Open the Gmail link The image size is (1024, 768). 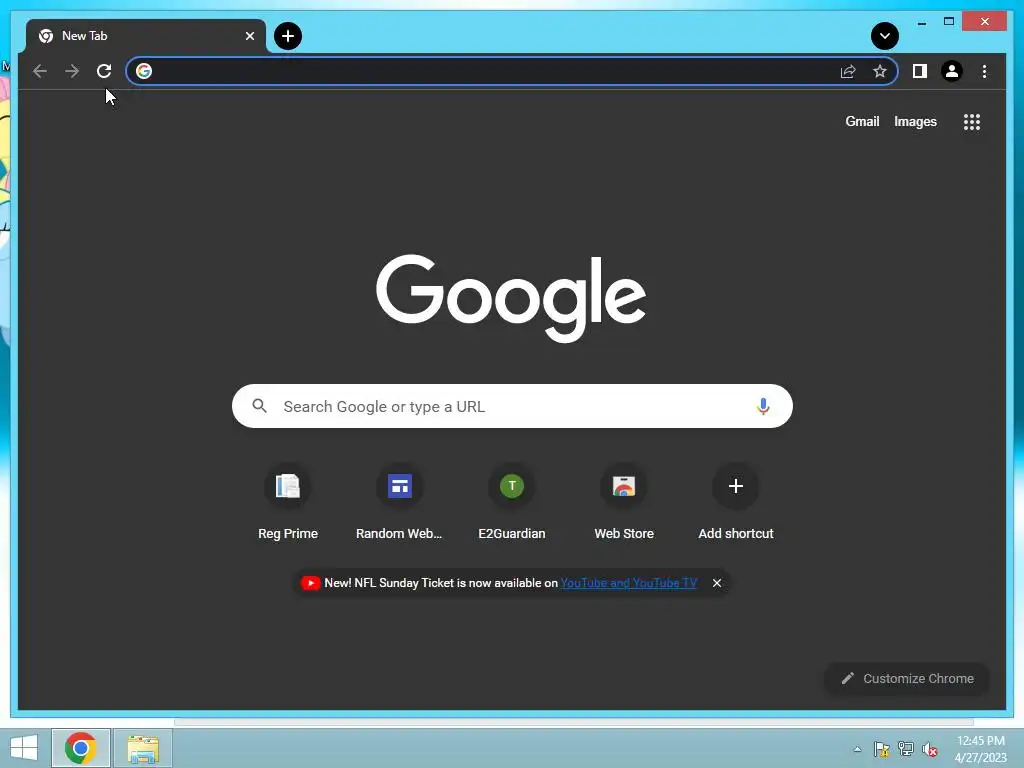(x=862, y=121)
